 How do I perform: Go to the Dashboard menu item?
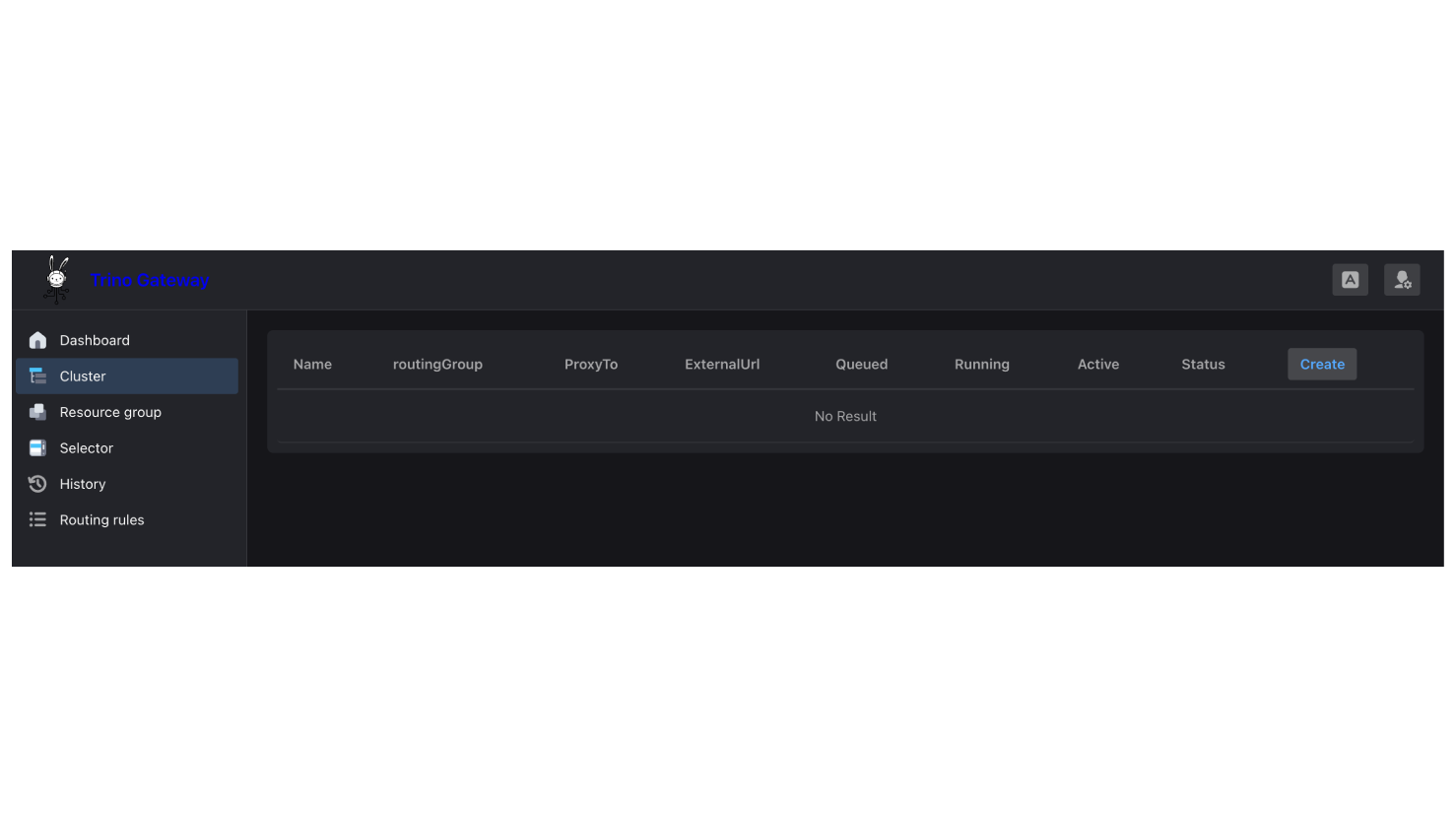pyautogui.click(x=95, y=340)
